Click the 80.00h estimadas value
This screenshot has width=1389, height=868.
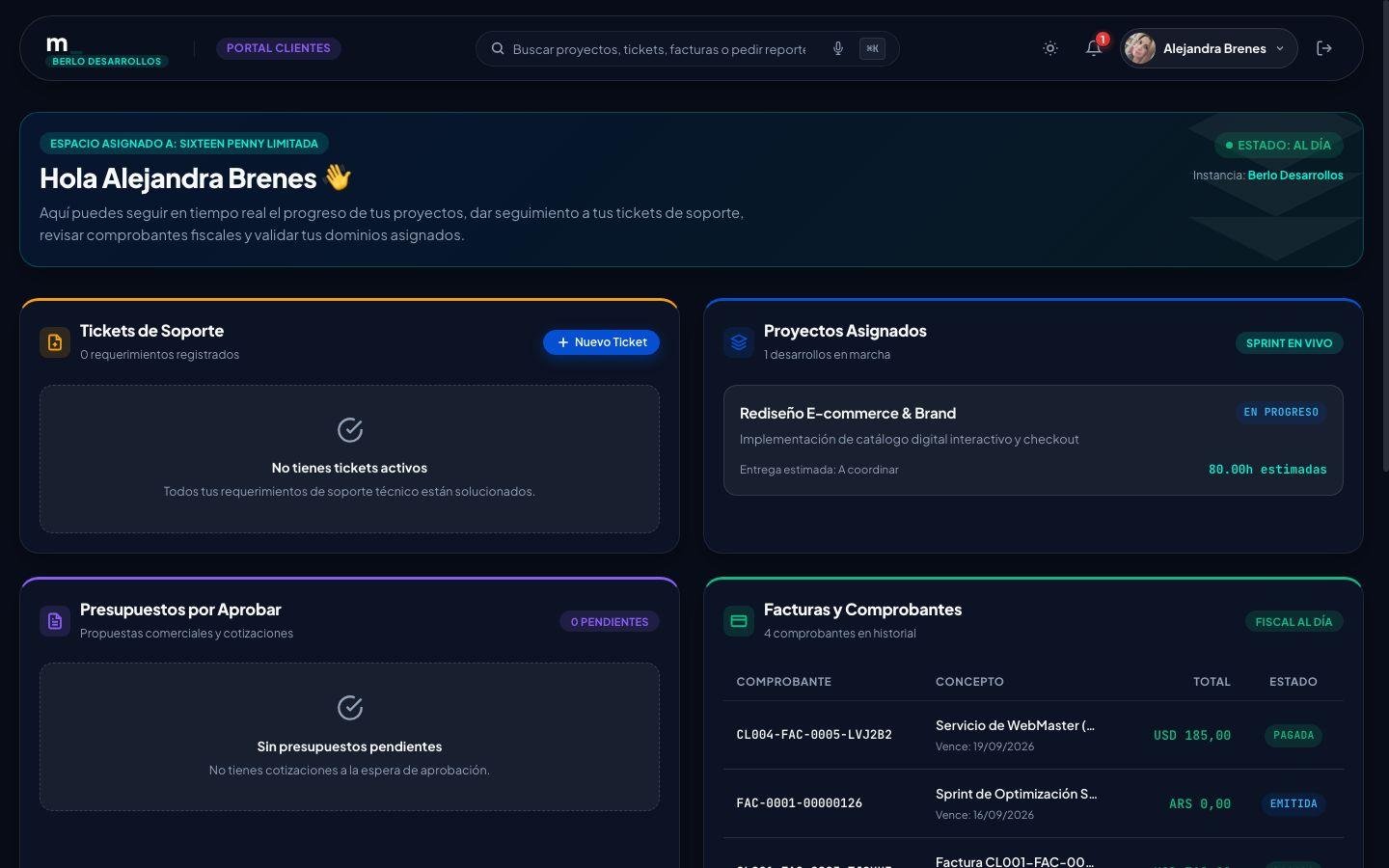coord(1267,470)
